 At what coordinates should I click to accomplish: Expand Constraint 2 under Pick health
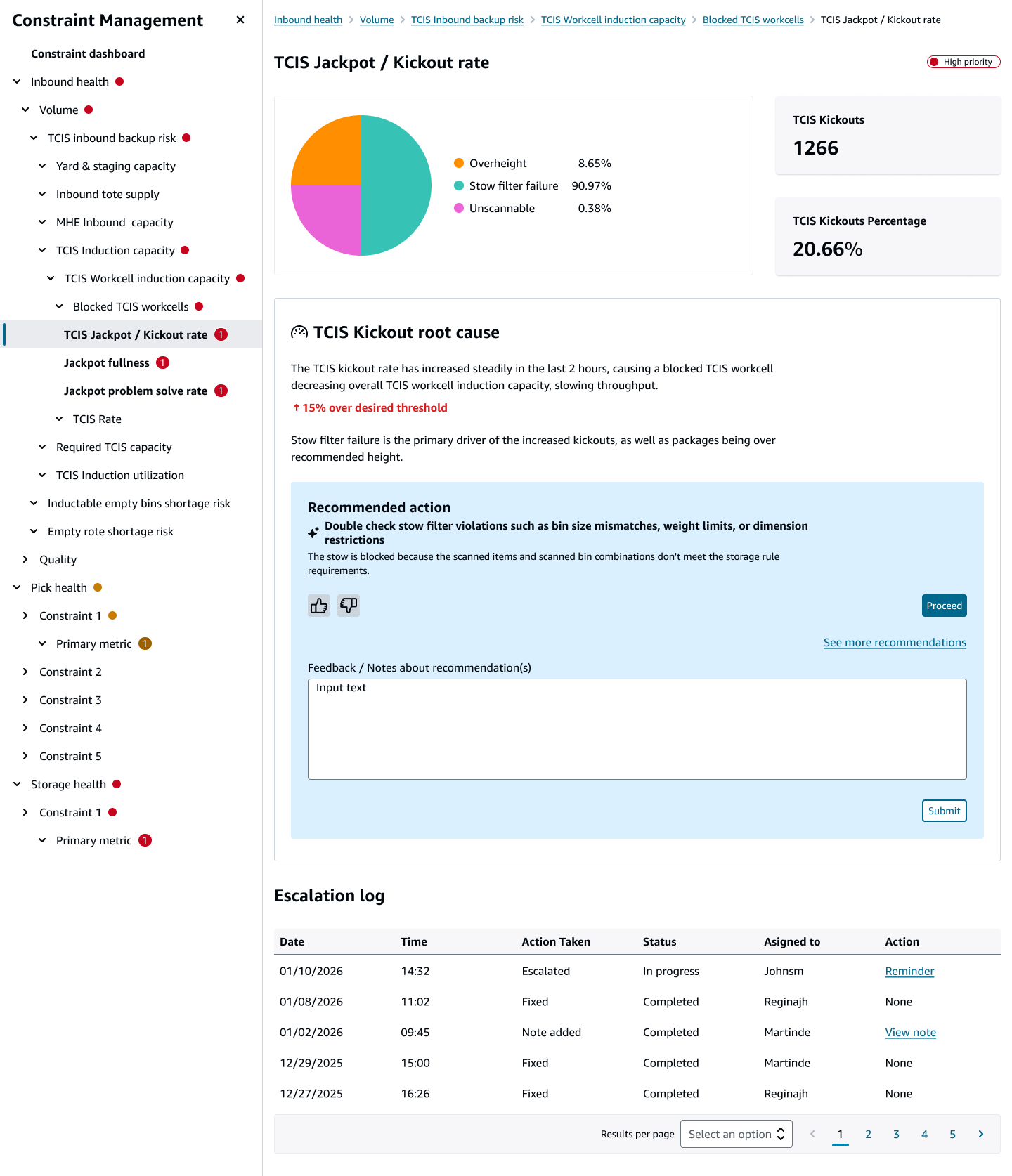(x=25, y=672)
